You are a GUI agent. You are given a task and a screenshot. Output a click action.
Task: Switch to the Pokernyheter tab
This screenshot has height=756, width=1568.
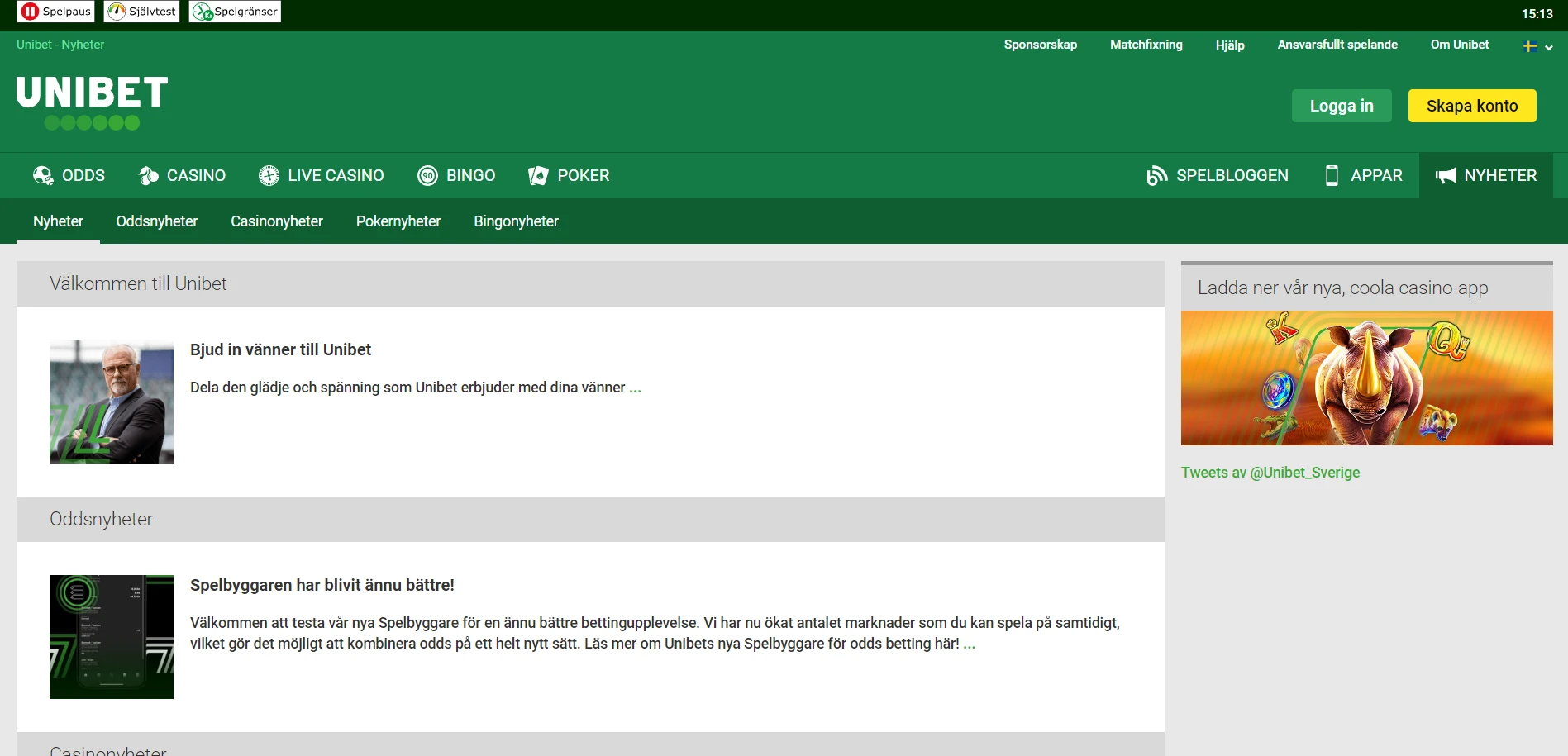(398, 221)
